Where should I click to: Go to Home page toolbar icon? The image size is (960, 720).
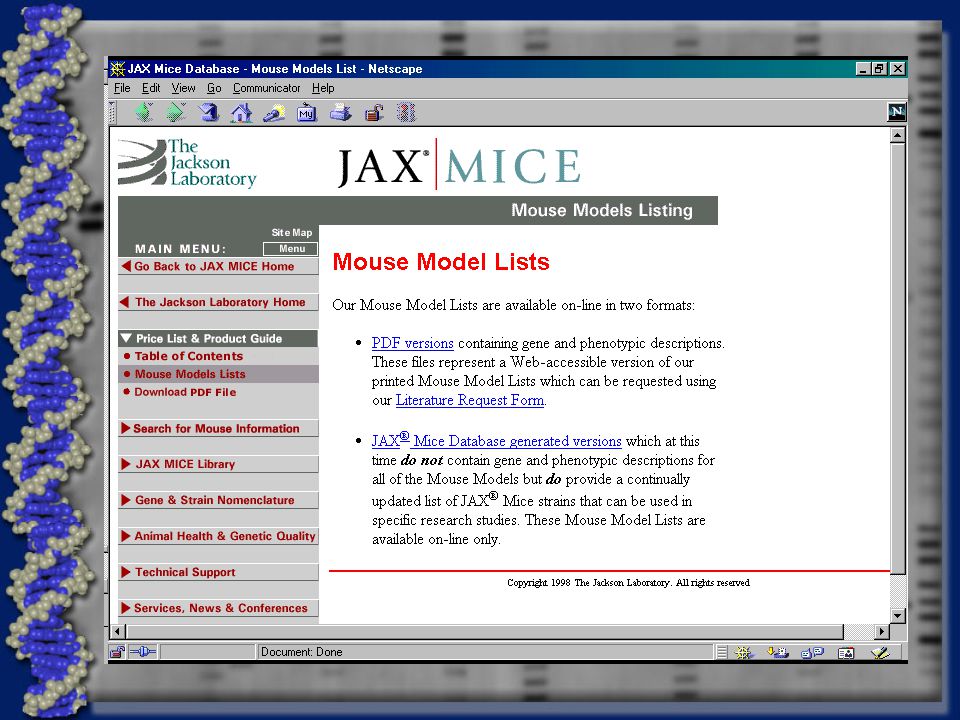click(x=241, y=112)
